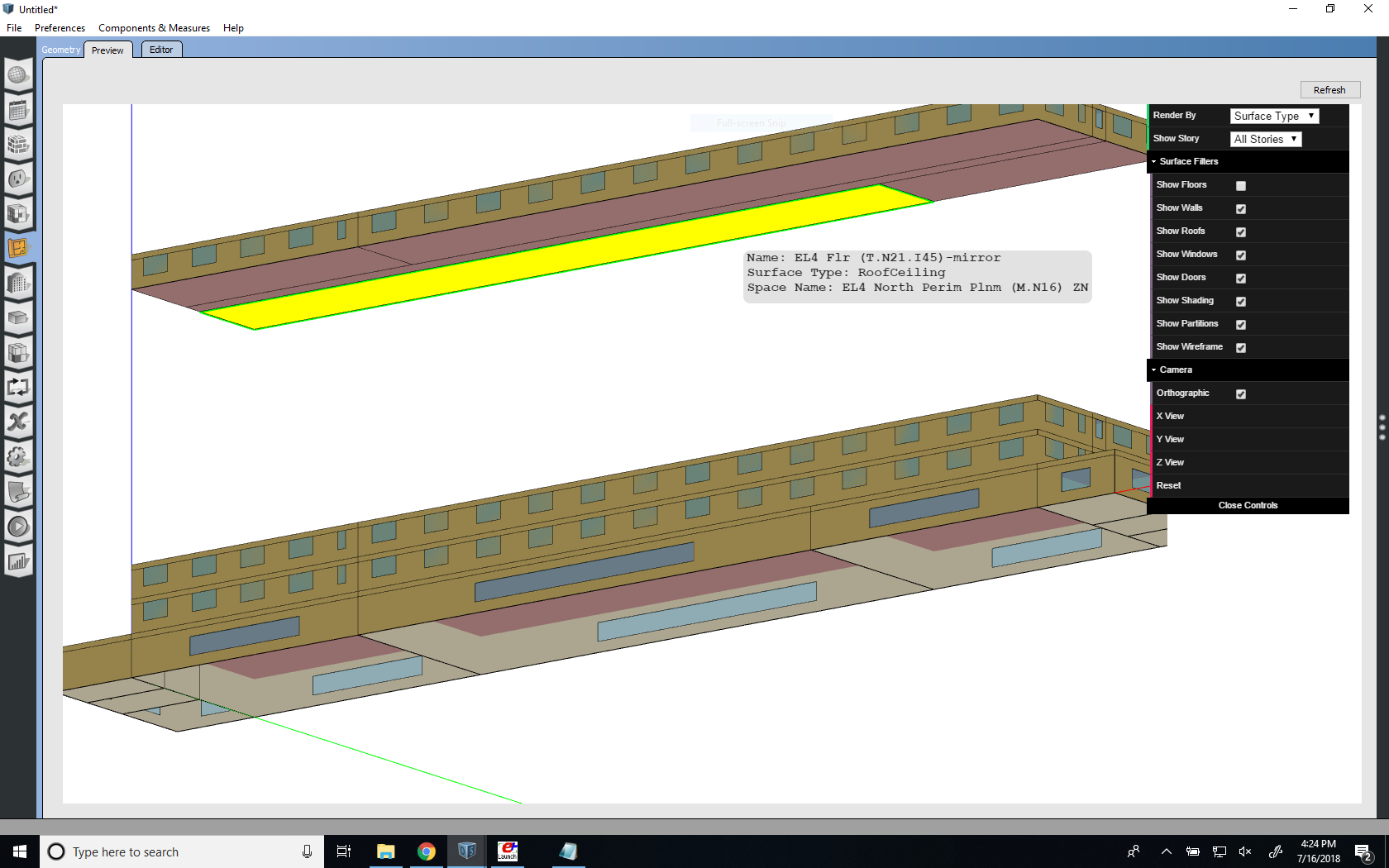Switch to the Editor tab

(160, 49)
